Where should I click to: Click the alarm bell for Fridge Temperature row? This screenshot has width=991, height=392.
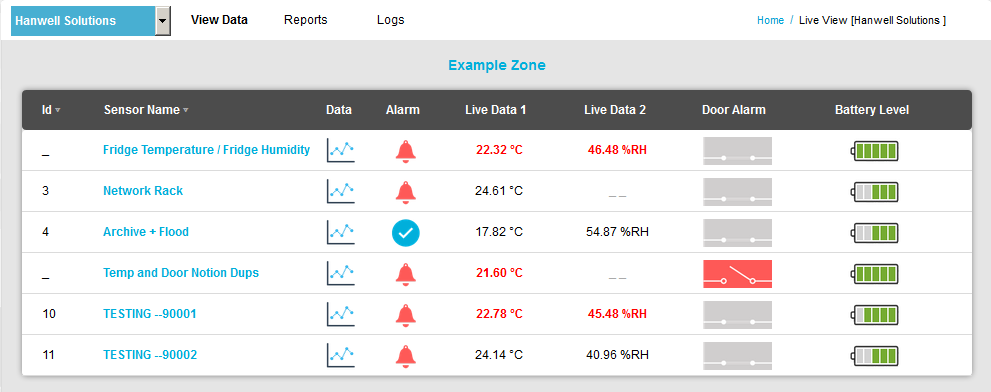coord(406,150)
